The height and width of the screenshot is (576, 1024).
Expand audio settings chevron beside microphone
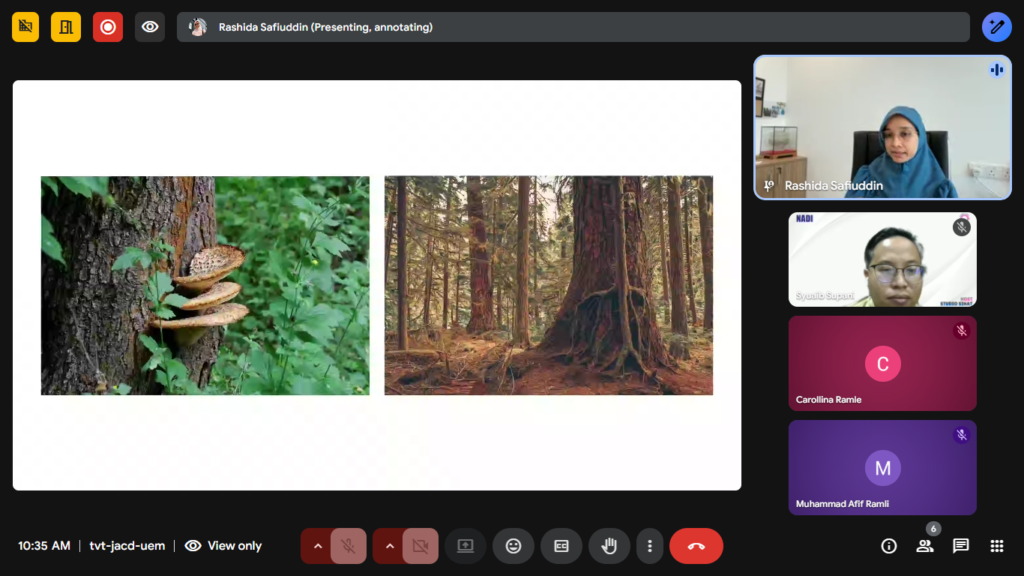pyautogui.click(x=317, y=546)
